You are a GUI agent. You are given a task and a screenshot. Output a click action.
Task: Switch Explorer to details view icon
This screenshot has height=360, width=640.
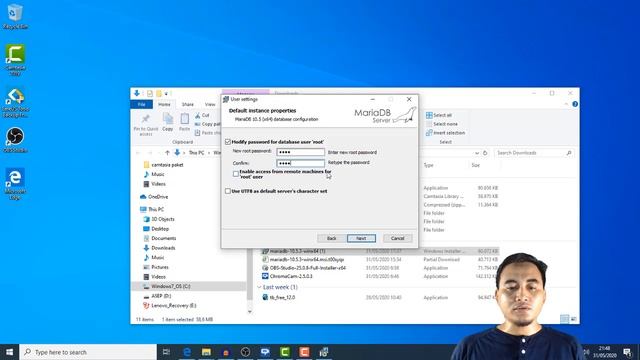coord(564,319)
